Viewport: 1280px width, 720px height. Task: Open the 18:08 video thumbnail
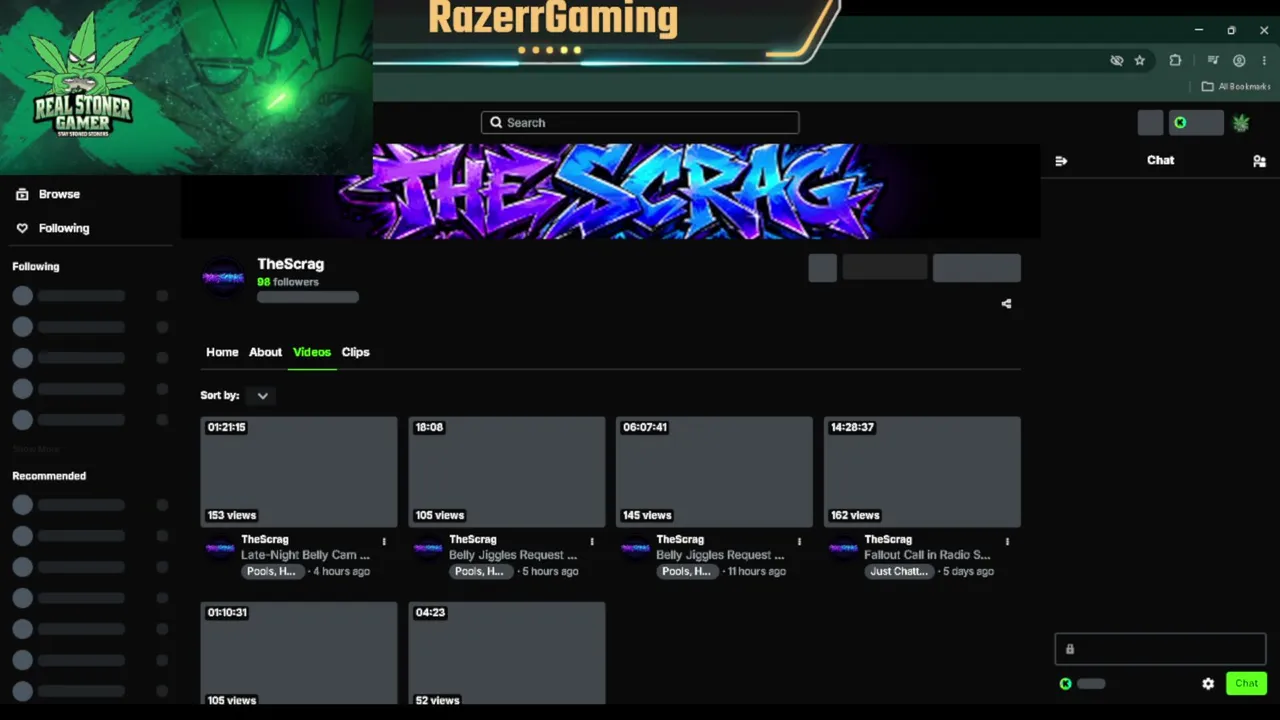pos(507,472)
